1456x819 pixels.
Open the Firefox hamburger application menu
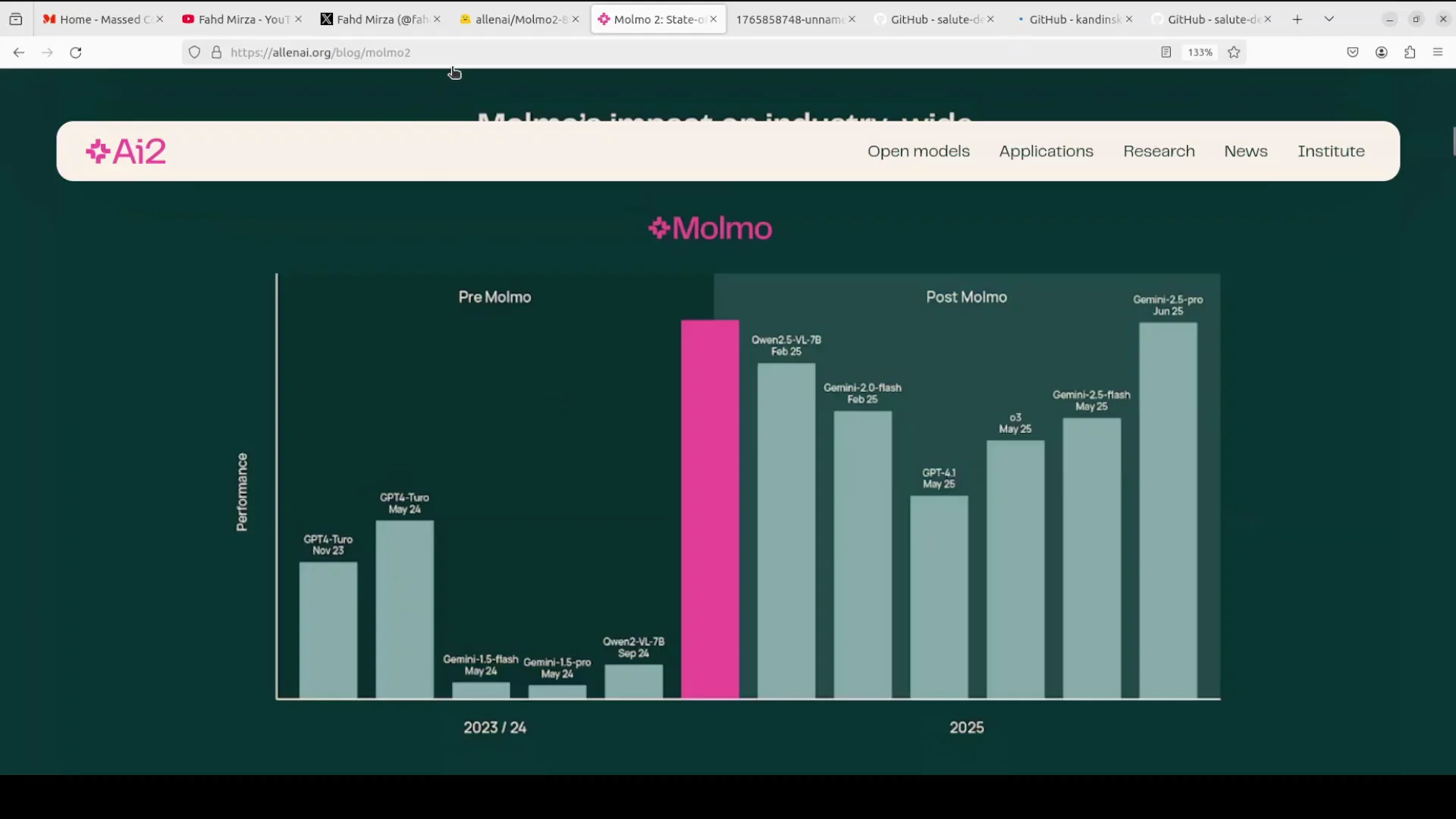coord(1438,52)
